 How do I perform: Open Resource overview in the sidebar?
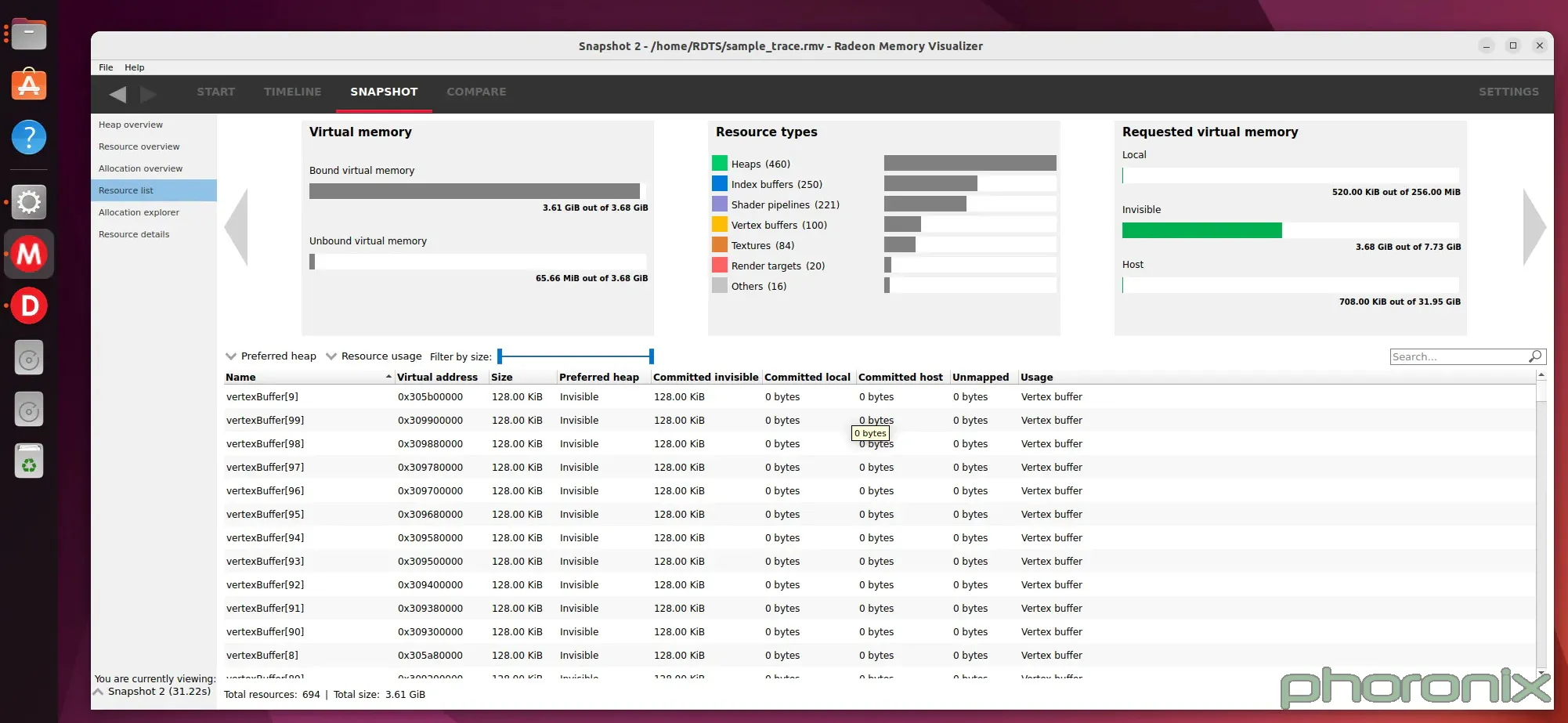click(x=154, y=146)
